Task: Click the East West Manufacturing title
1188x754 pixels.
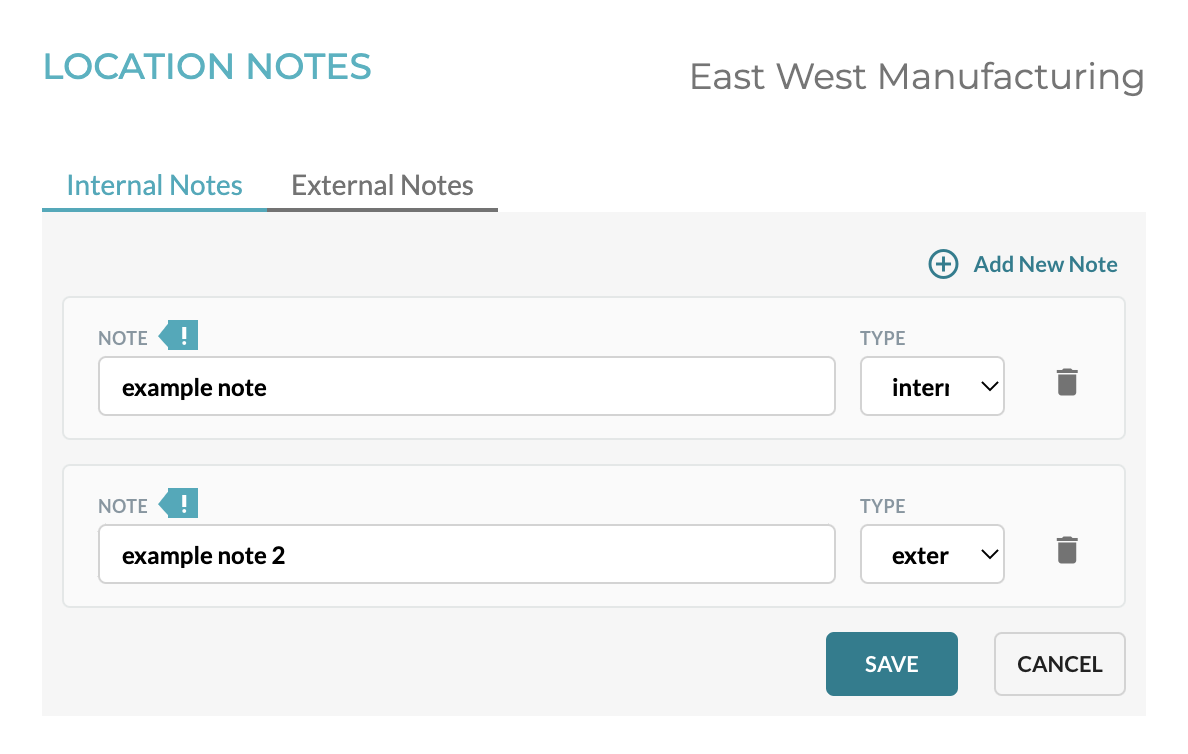Action: [x=917, y=77]
